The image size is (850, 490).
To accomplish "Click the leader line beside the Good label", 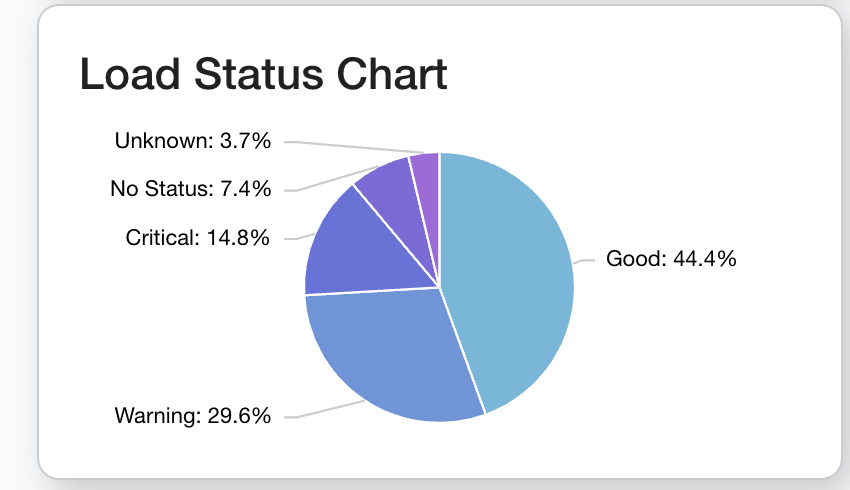I will point(584,261).
